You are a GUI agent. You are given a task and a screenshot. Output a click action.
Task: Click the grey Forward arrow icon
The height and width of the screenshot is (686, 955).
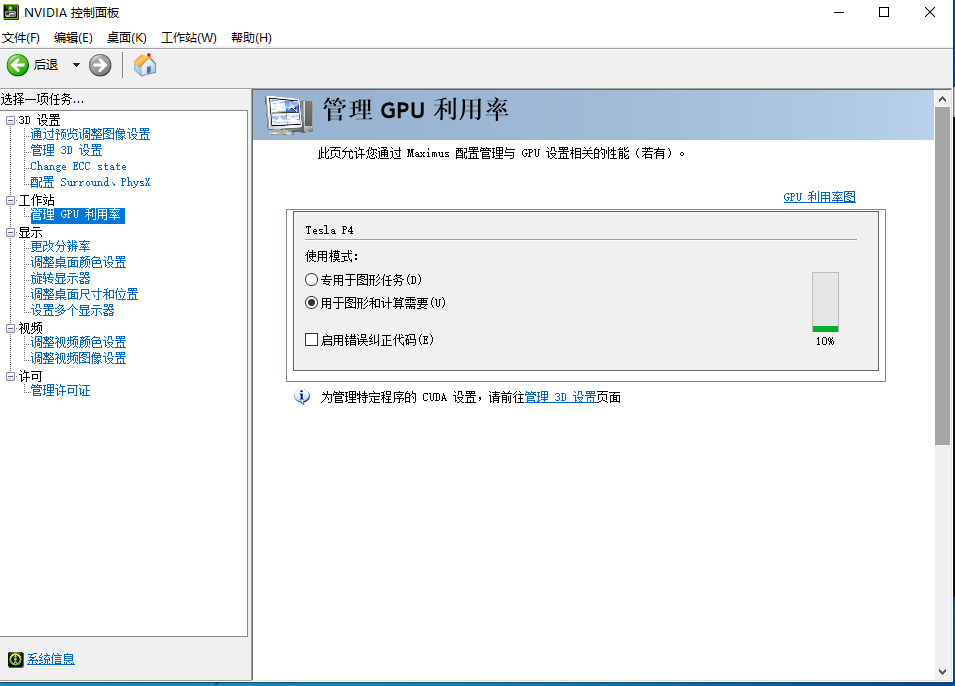[100, 65]
